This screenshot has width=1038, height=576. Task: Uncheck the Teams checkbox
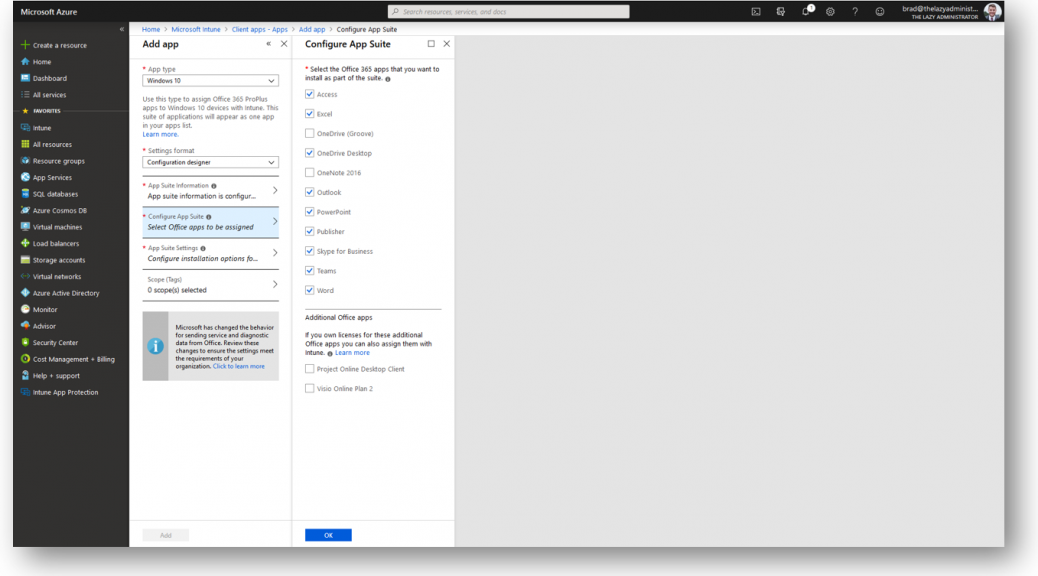(309, 271)
